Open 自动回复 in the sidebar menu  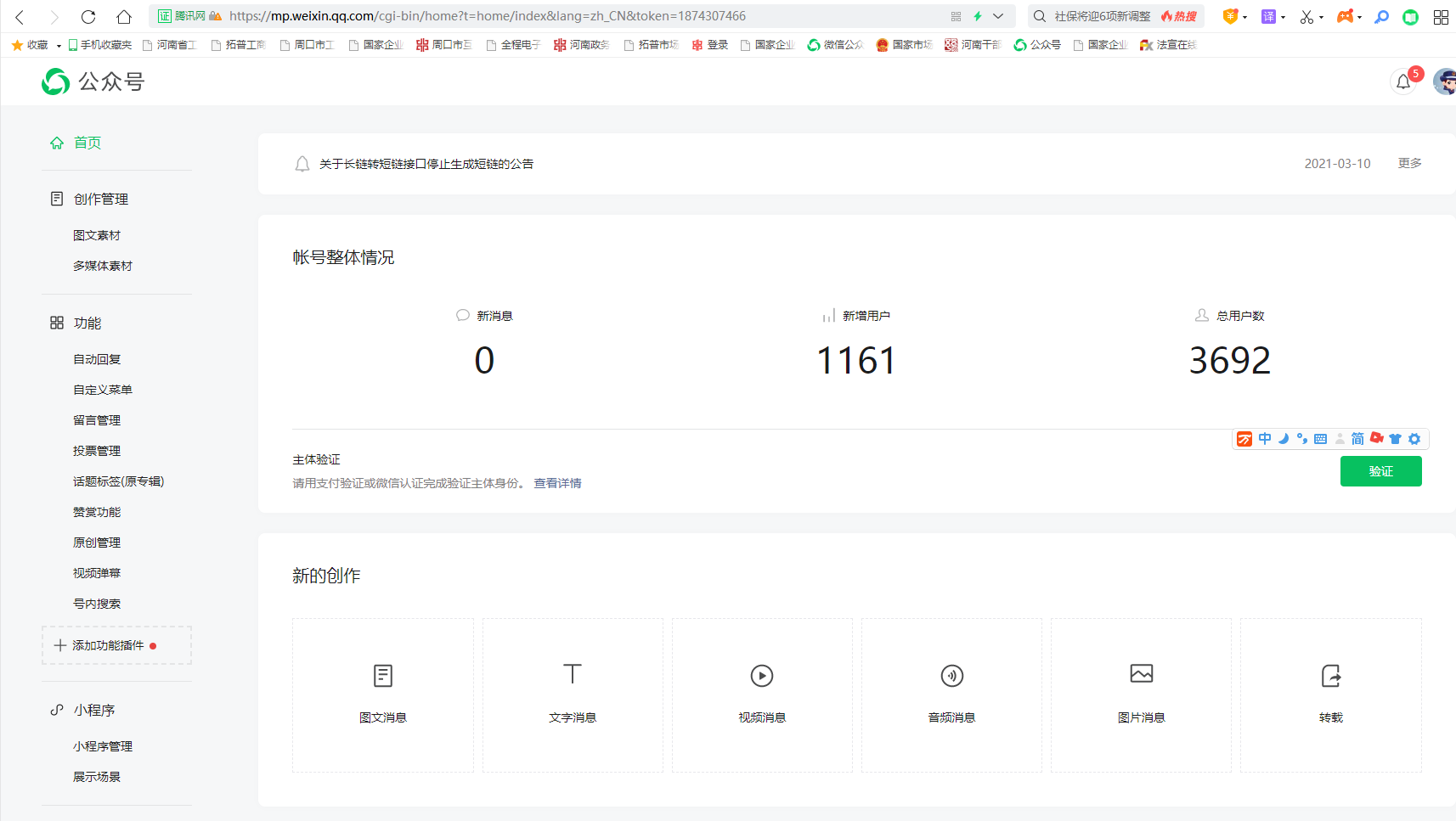pyautogui.click(x=97, y=359)
